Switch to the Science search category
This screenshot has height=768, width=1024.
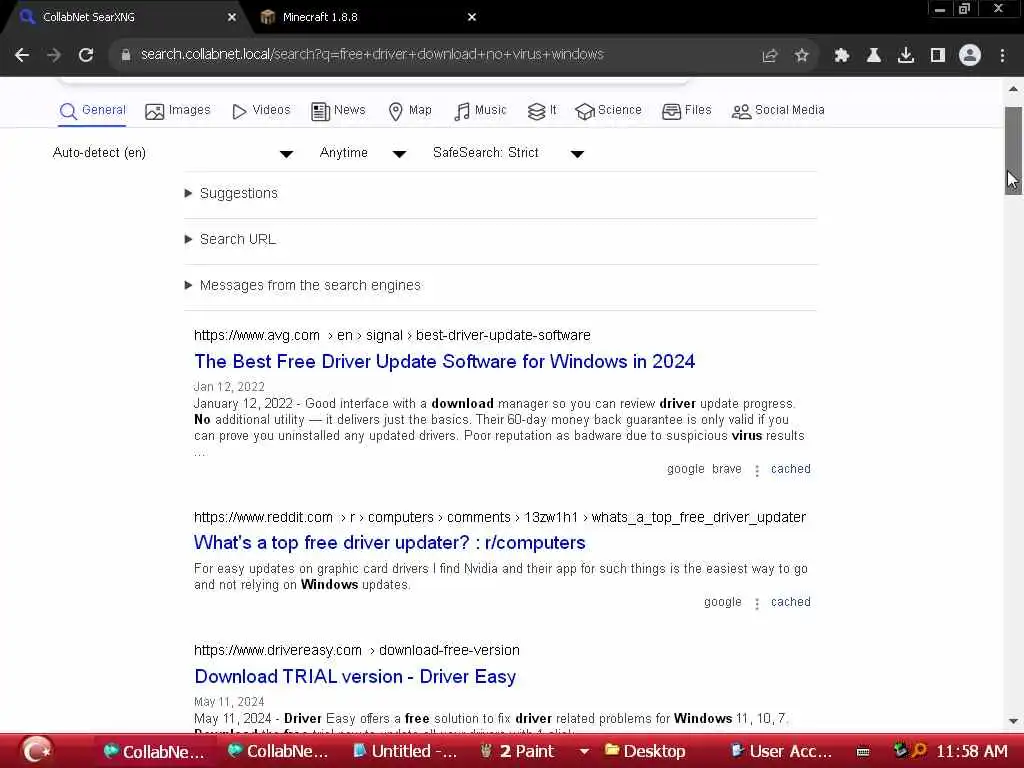608,110
